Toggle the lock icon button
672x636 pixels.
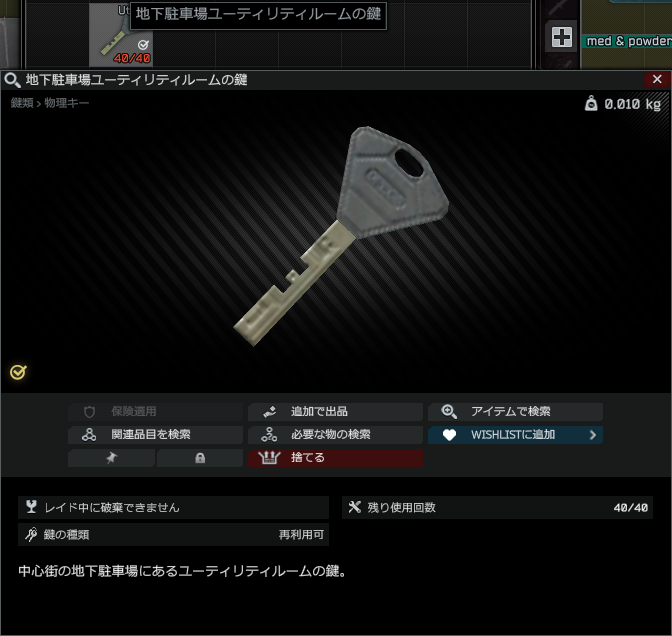(200, 458)
